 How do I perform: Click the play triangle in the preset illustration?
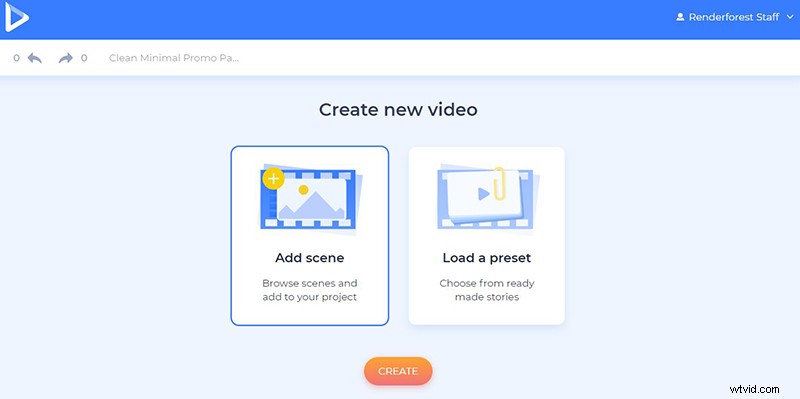pos(484,193)
